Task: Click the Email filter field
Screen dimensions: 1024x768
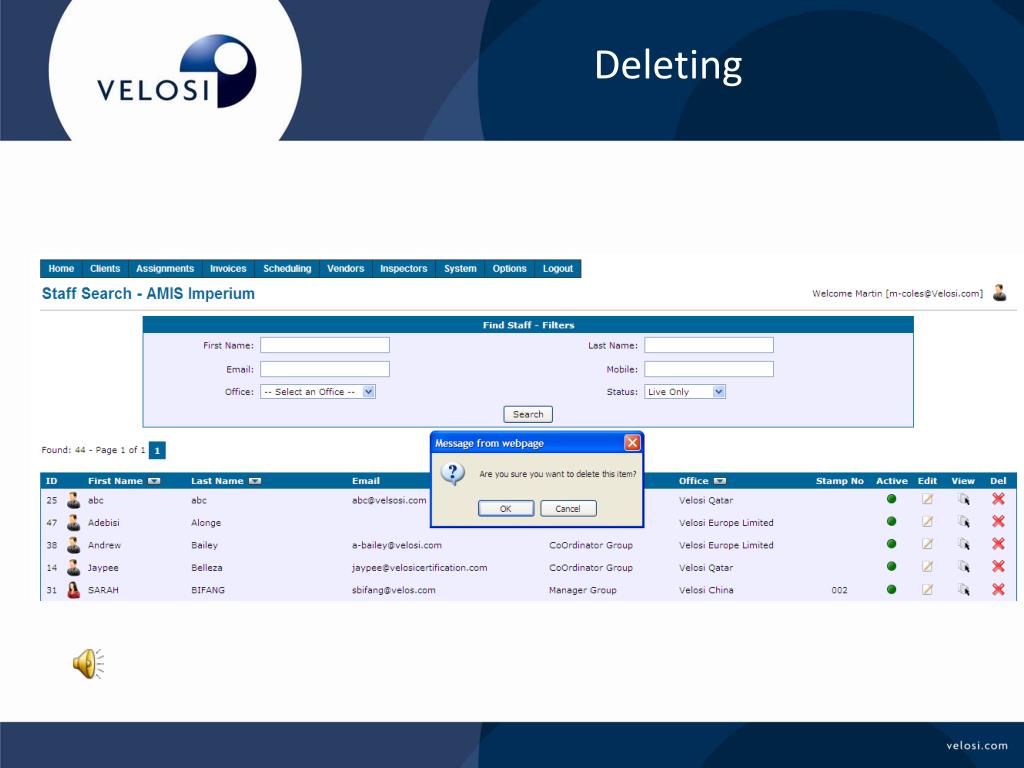Action: pos(325,369)
